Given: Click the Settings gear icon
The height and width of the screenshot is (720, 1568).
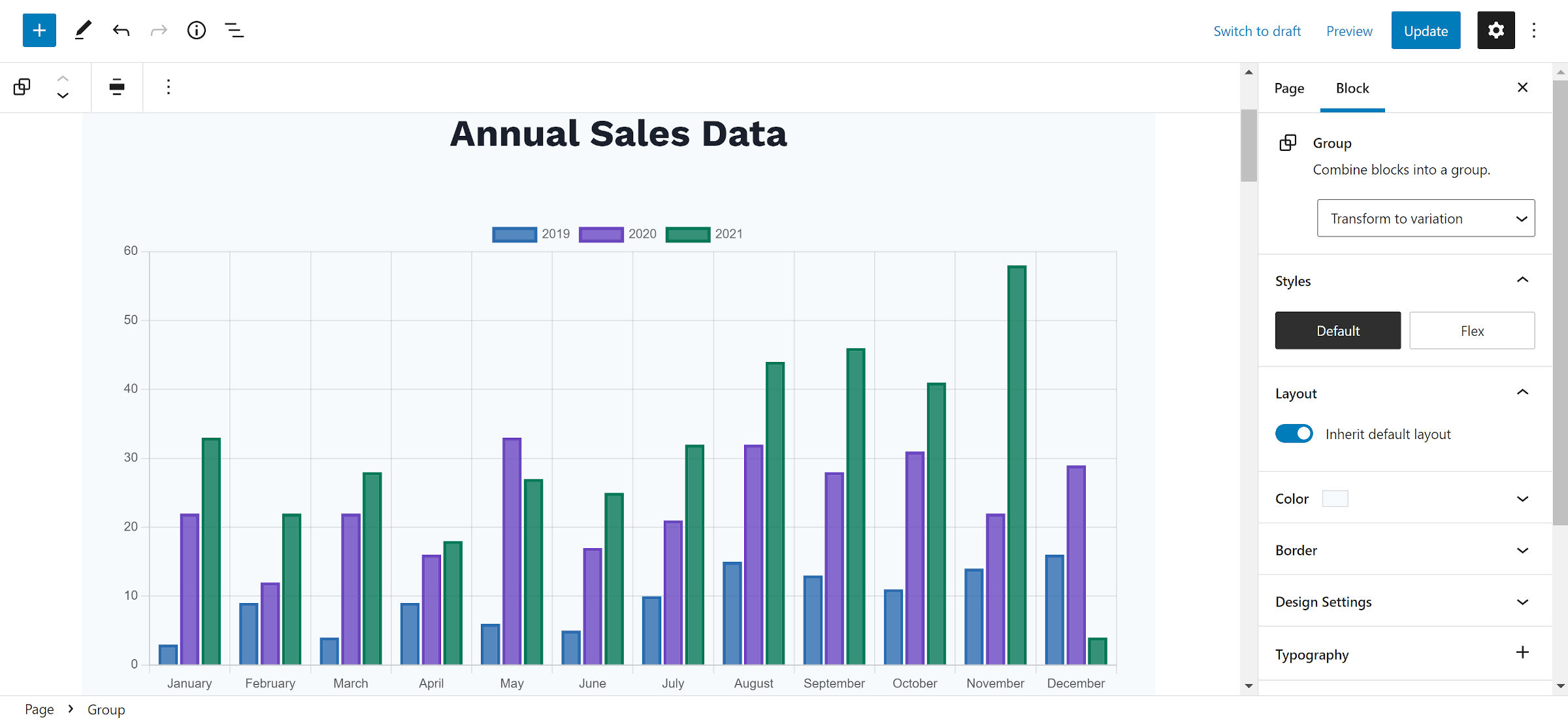Looking at the screenshot, I should point(1495,30).
